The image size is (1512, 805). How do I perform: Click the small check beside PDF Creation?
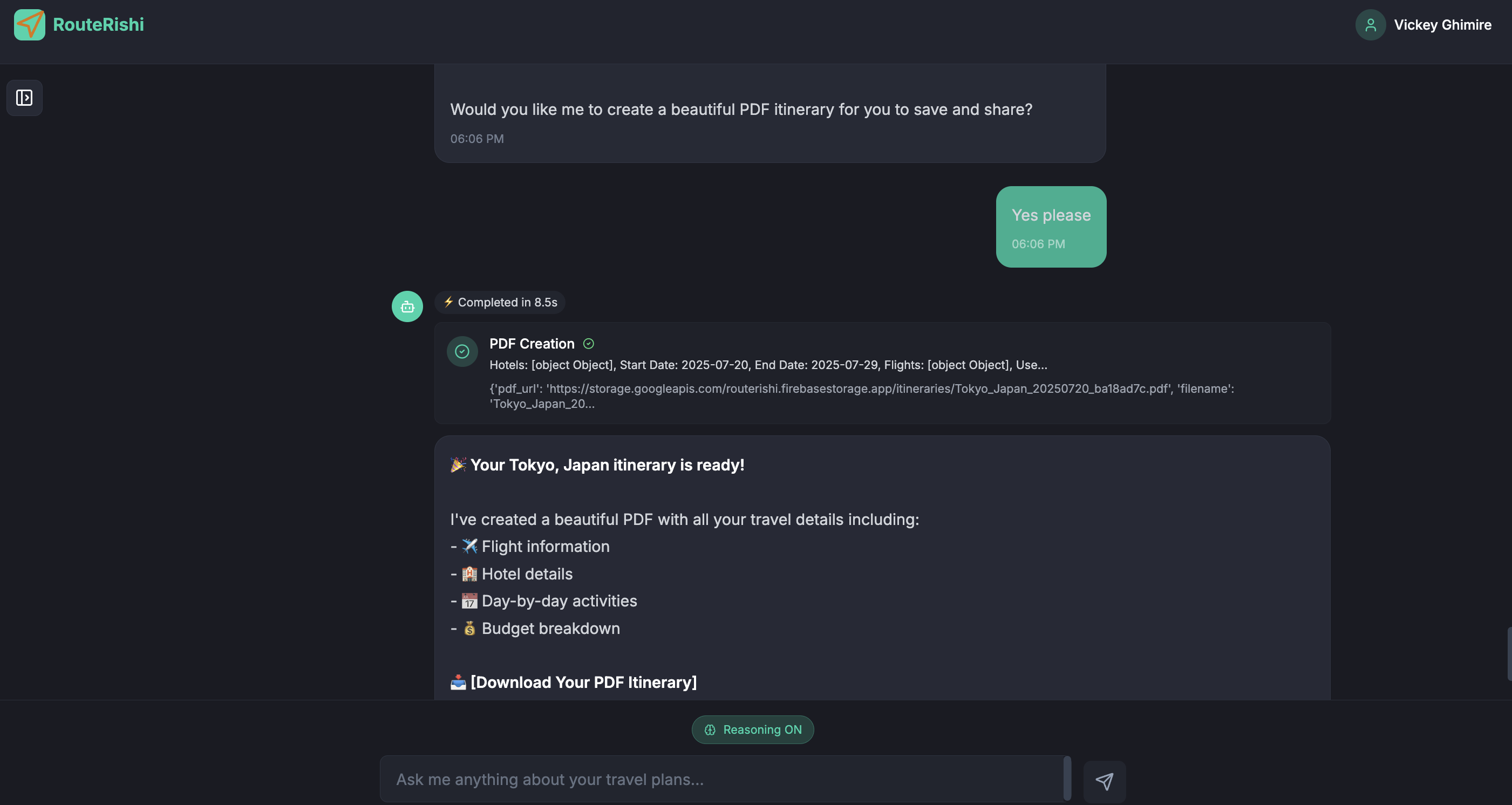tap(589, 344)
